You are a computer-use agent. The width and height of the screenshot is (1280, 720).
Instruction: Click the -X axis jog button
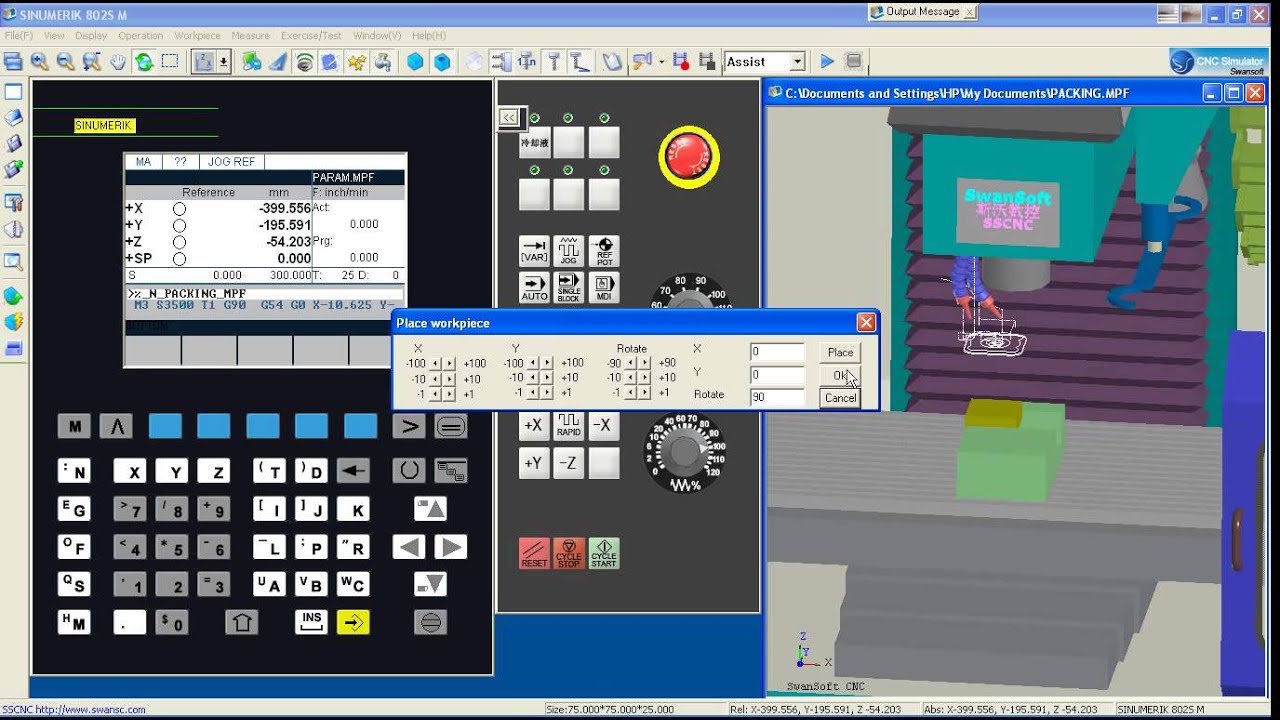[604, 426]
